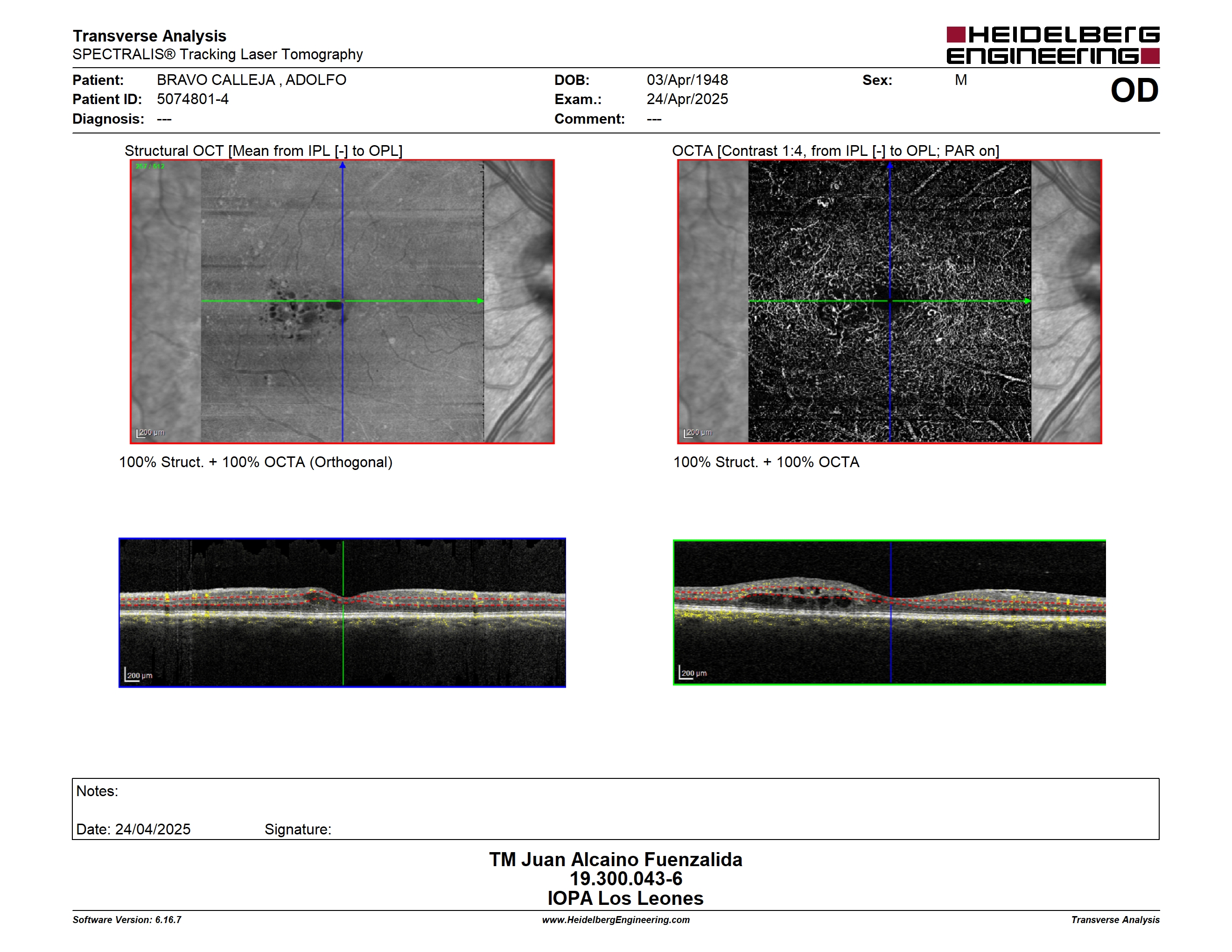The width and height of the screenshot is (1232, 952).
Task: Click the 'Diagnosis:' field label
Action: [x=108, y=119]
